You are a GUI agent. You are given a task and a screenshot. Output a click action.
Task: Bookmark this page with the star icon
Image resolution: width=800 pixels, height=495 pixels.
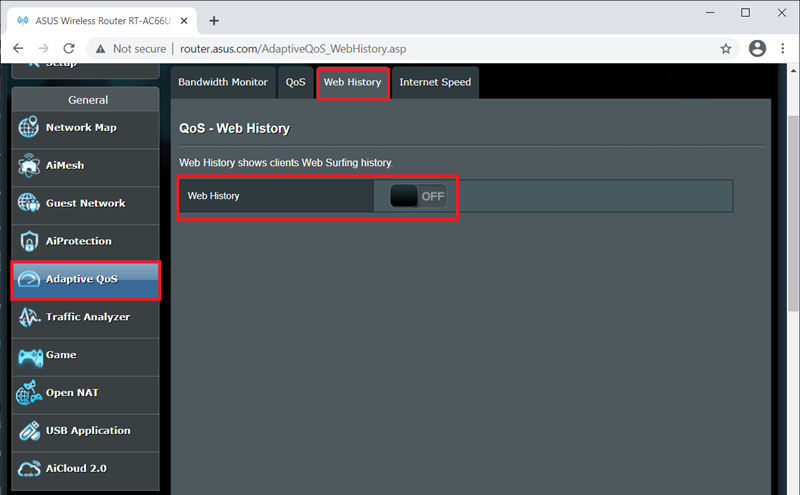point(726,48)
